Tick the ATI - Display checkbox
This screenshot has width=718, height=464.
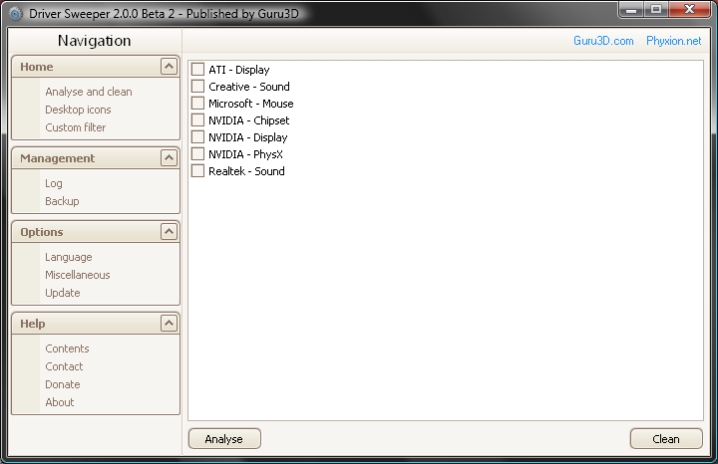coord(198,70)
